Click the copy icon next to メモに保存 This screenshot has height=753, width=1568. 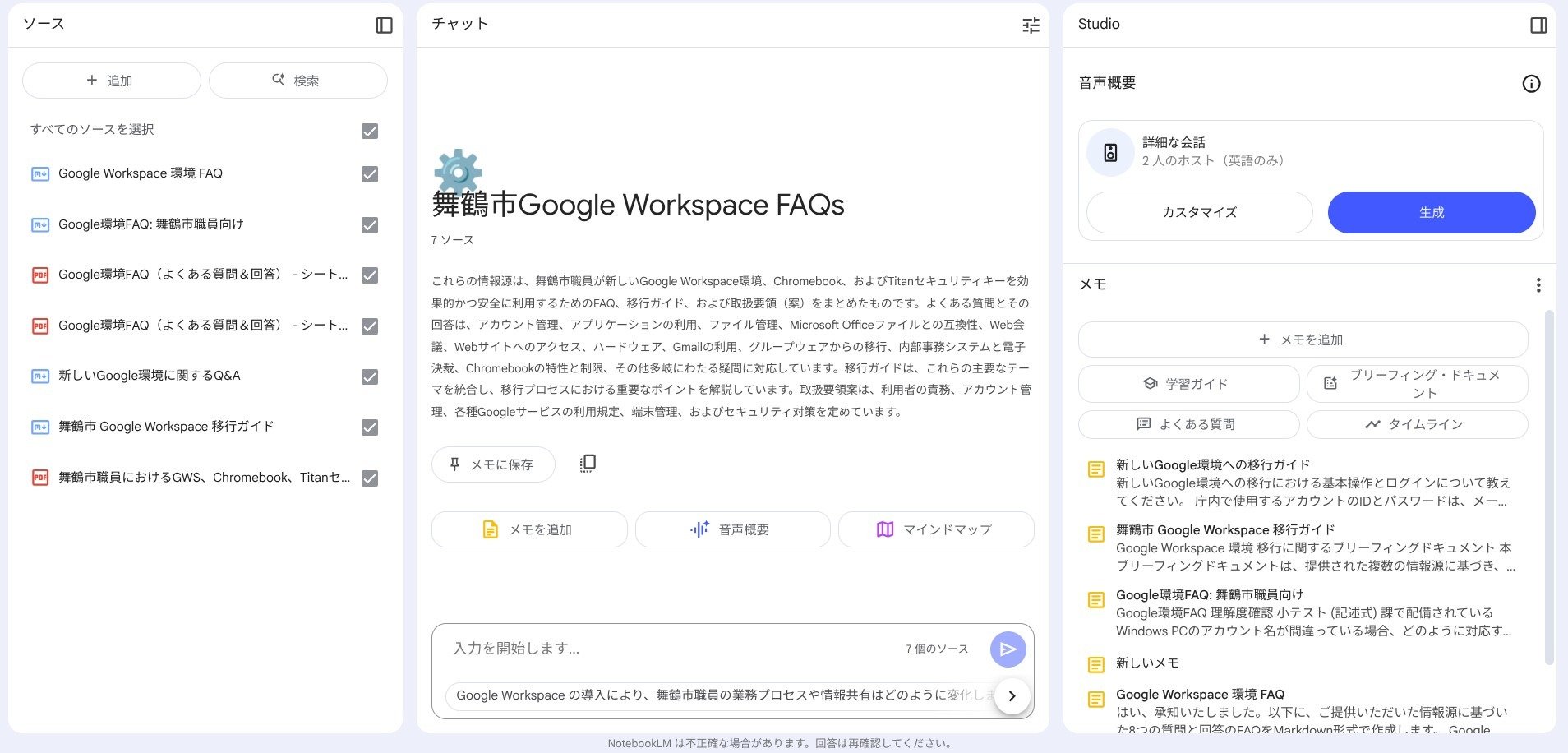point(588,464)
